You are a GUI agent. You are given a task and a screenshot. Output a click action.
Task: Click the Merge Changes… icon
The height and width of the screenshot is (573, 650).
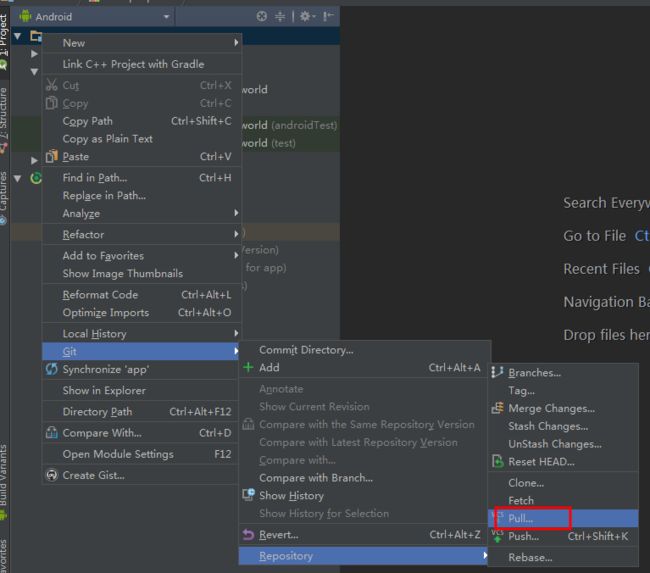click(x=497, y=408)
